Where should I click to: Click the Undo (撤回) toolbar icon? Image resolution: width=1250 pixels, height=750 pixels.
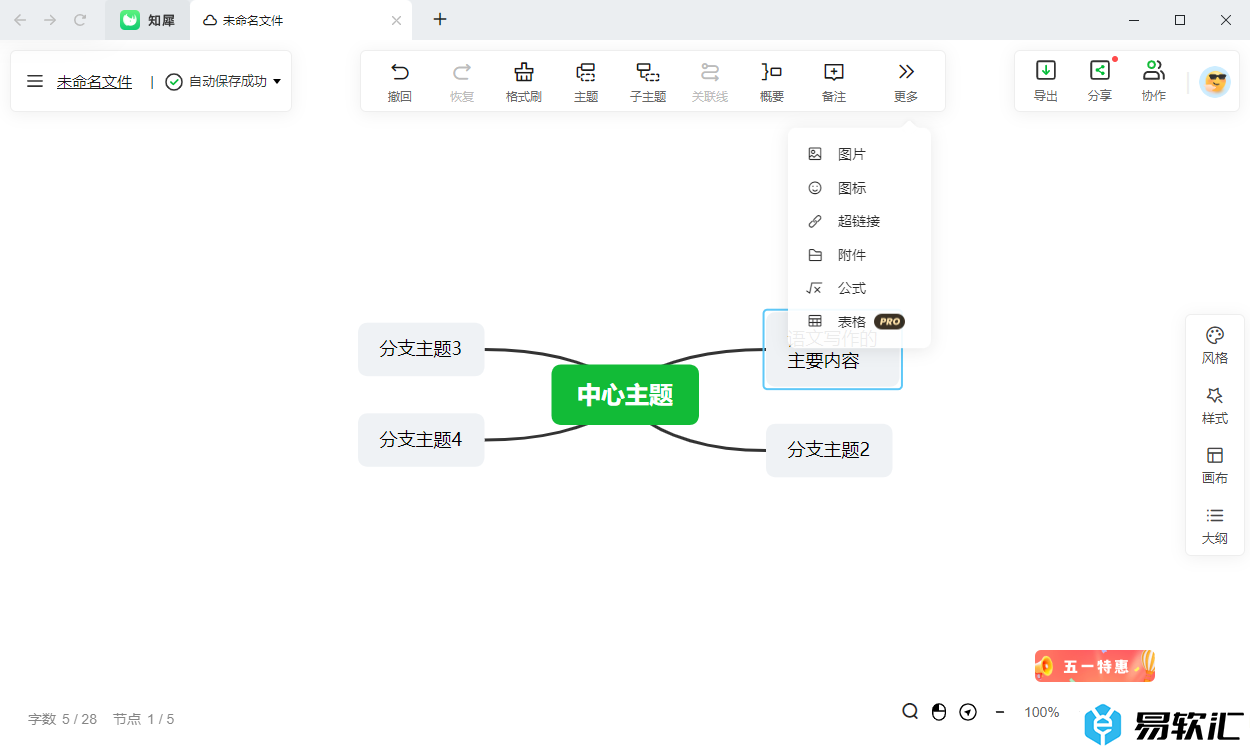coord(400,72)
